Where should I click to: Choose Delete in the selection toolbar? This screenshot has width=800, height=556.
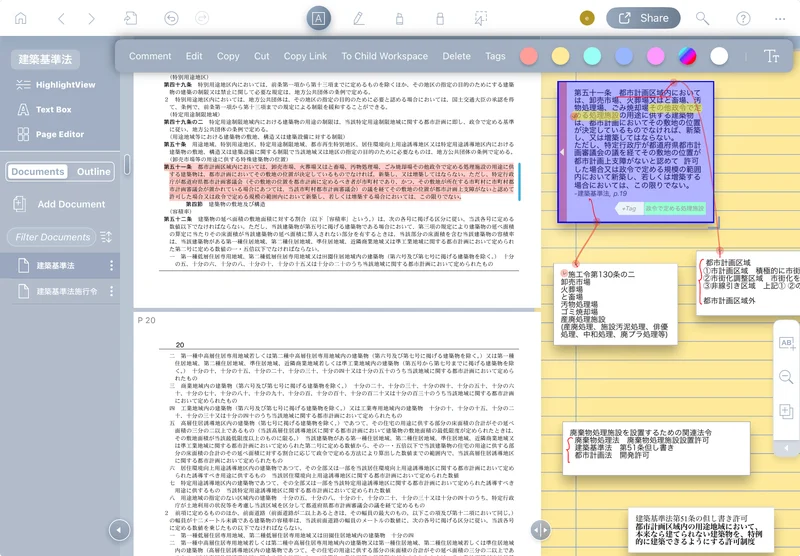tap(456, 56)
